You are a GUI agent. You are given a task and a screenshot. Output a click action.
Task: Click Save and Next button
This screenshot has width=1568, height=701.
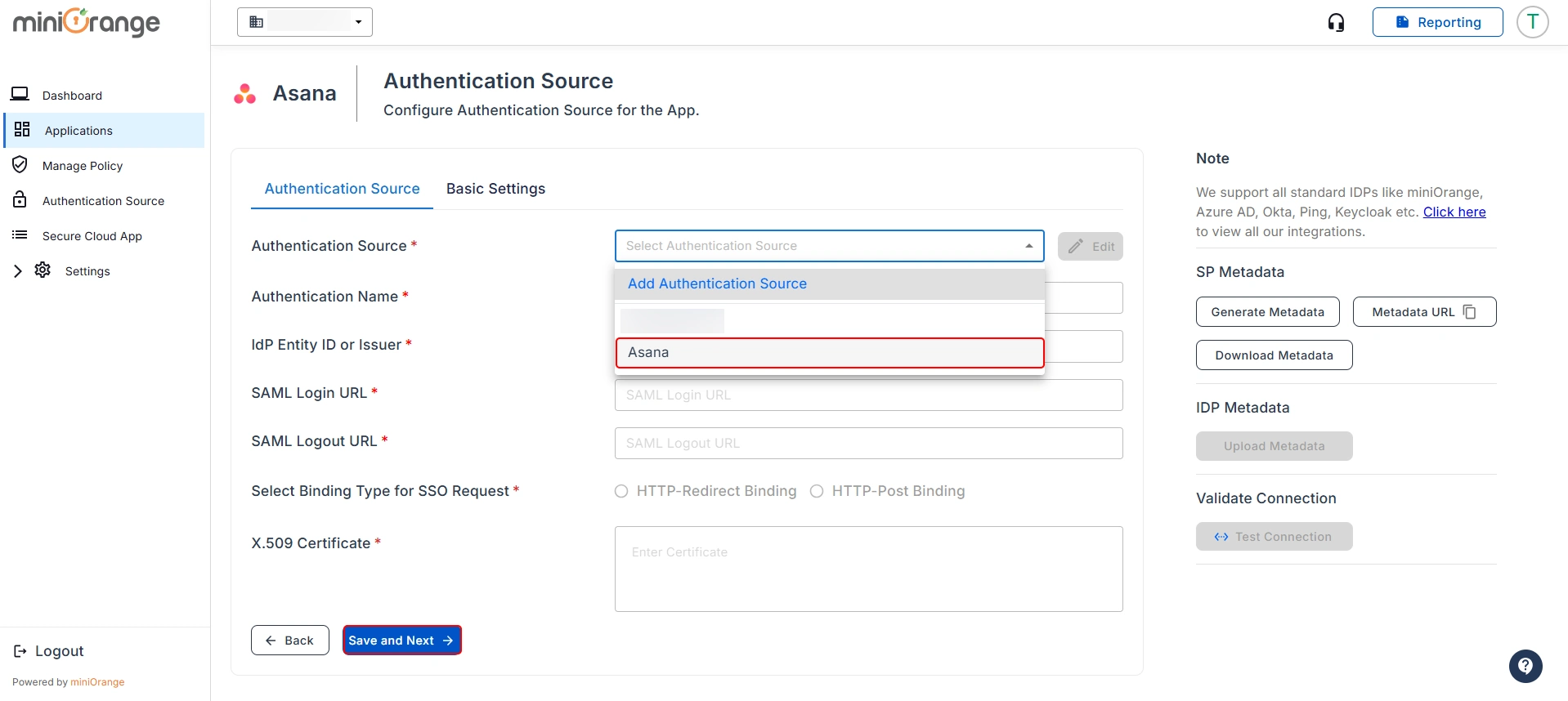click(401, 640)
